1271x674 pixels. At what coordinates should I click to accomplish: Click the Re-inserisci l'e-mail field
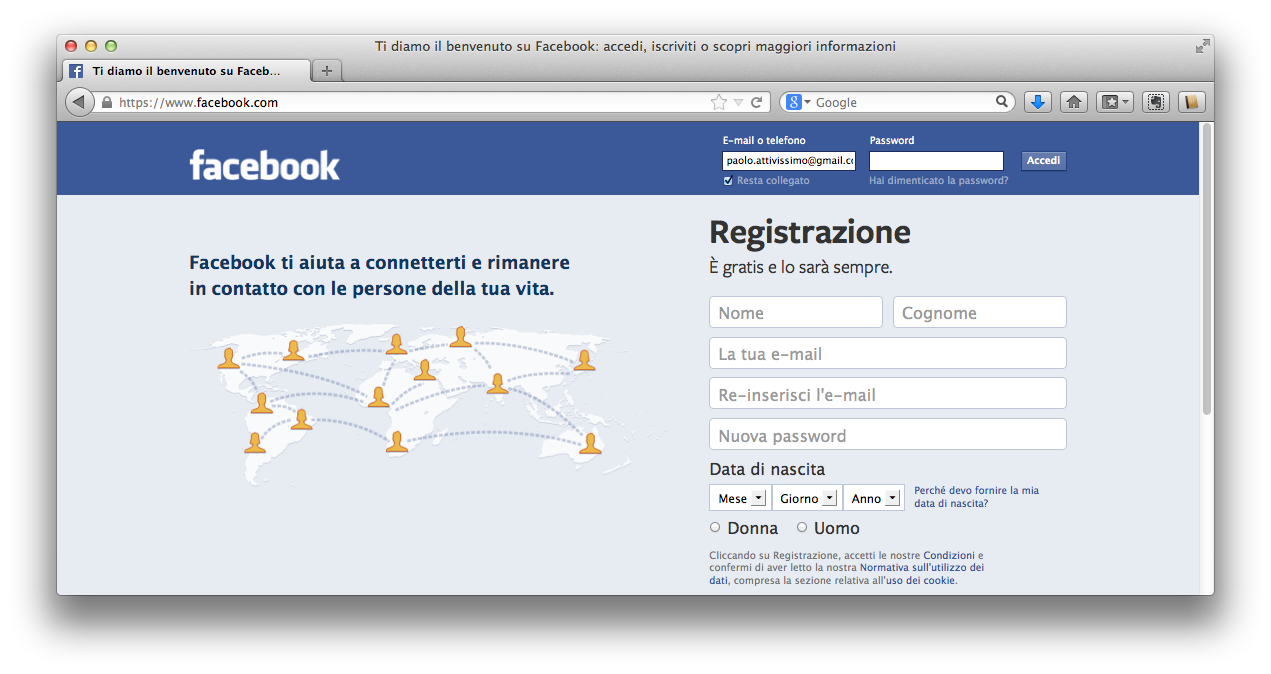tap(888, 394)
